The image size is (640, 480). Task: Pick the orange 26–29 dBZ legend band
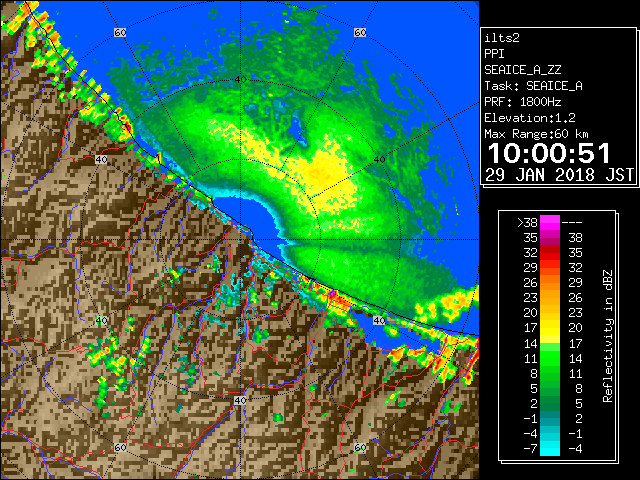point(550,283)
